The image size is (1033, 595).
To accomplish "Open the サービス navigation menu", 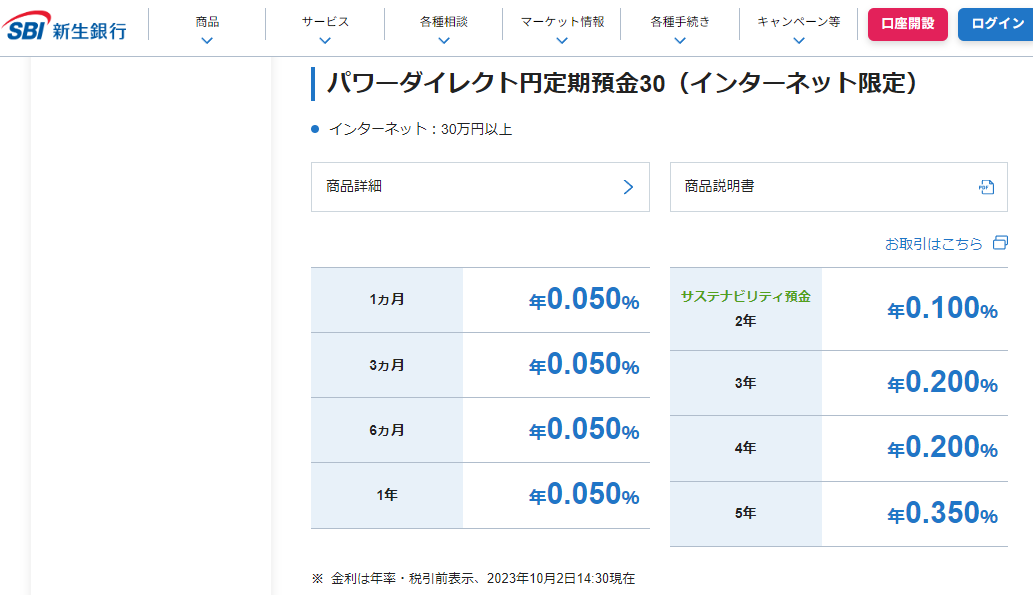I will [x=325, y=22].
